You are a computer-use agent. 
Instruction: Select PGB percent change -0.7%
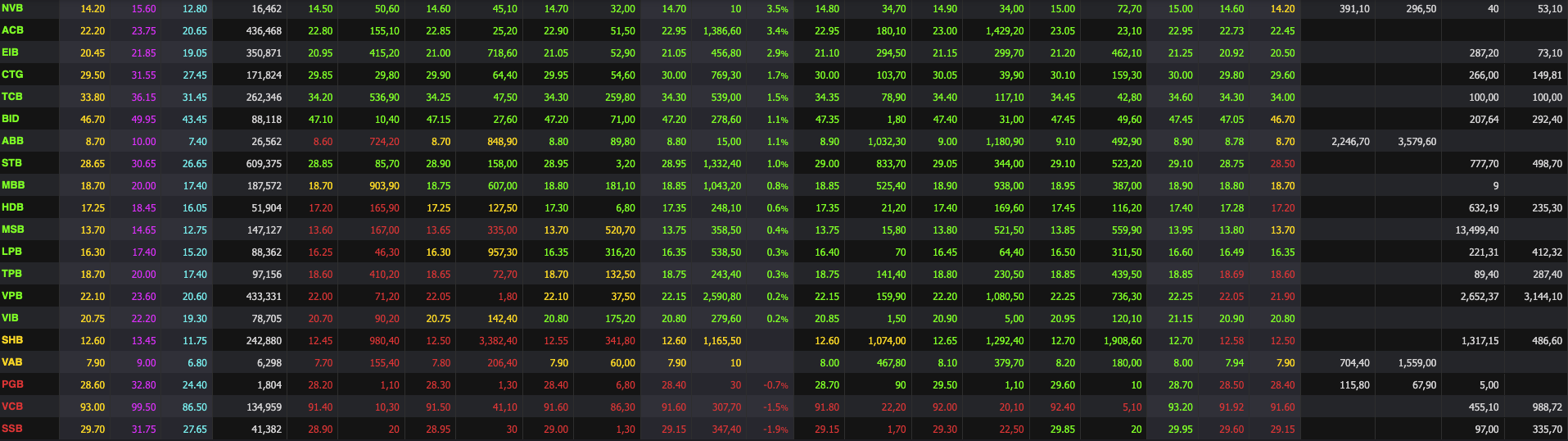pyautogui.click(x=775, y=385)
